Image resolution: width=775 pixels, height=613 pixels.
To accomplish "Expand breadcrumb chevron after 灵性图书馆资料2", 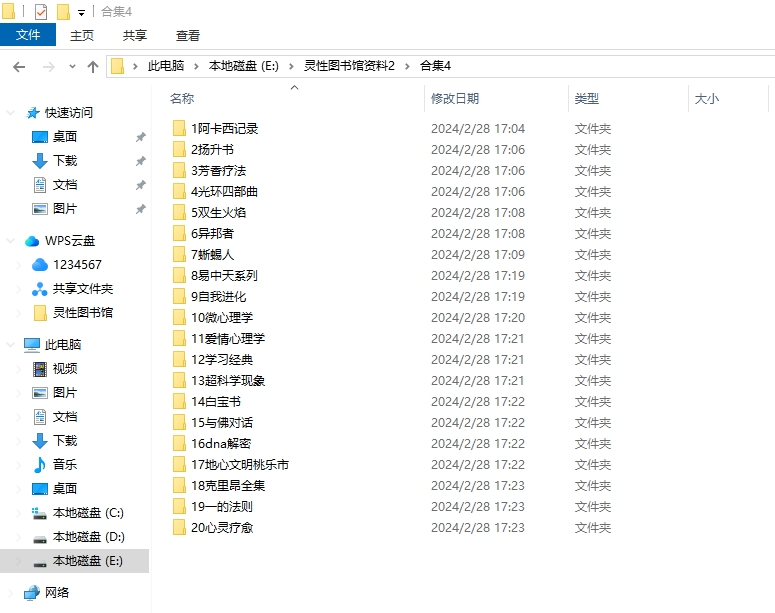I will [407, 66].
